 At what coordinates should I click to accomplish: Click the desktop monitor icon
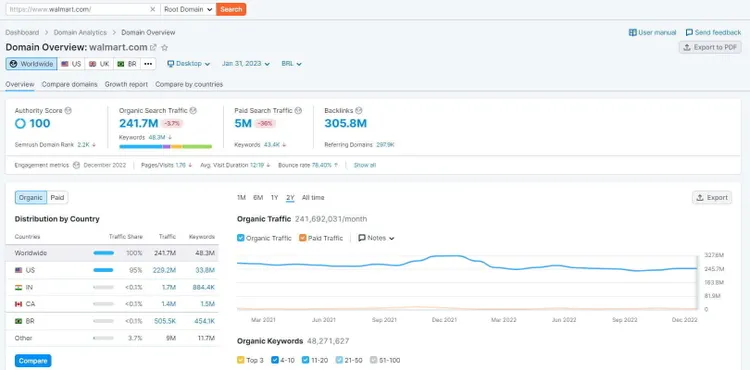point(170,64)
